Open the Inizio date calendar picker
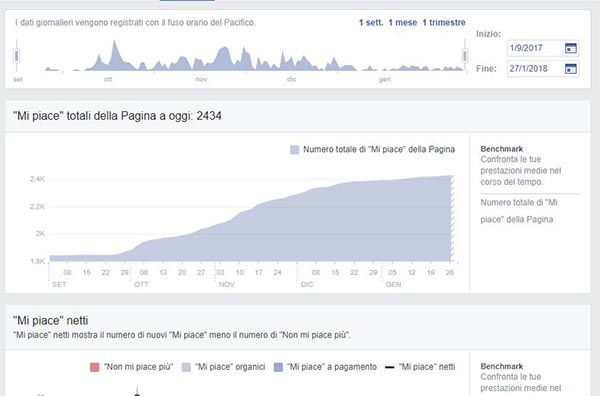600x396 pixels. click(571, 48)
